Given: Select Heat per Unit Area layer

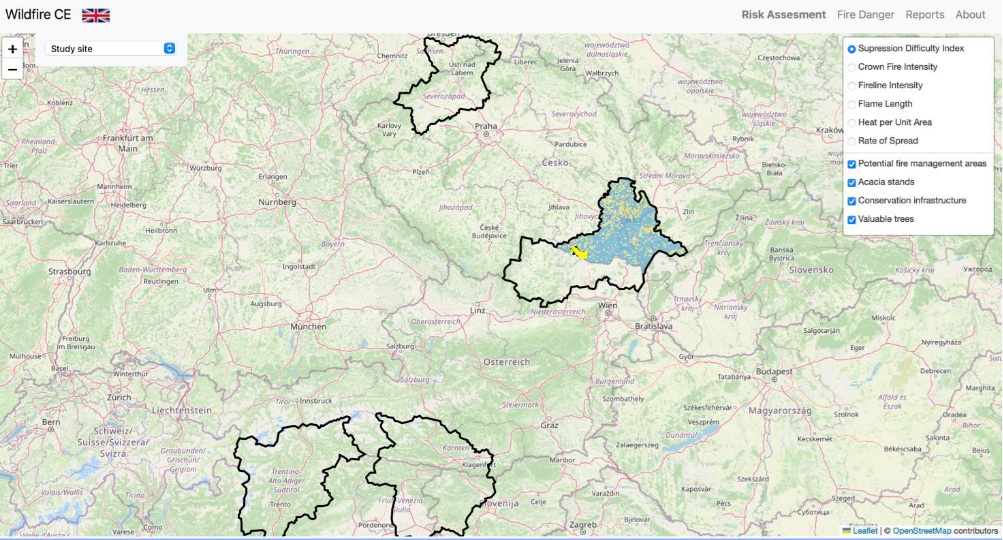Looking at the screenshot, I should pos(852,123).
